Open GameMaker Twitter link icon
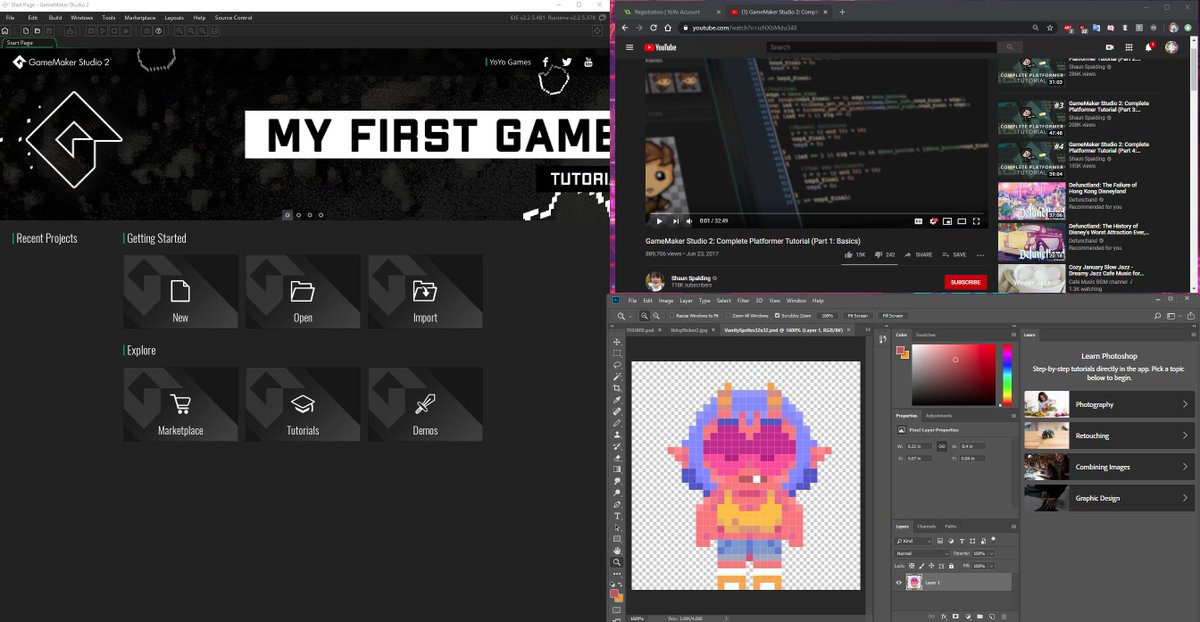The image size is (1200, 622). tap(567, 62)
